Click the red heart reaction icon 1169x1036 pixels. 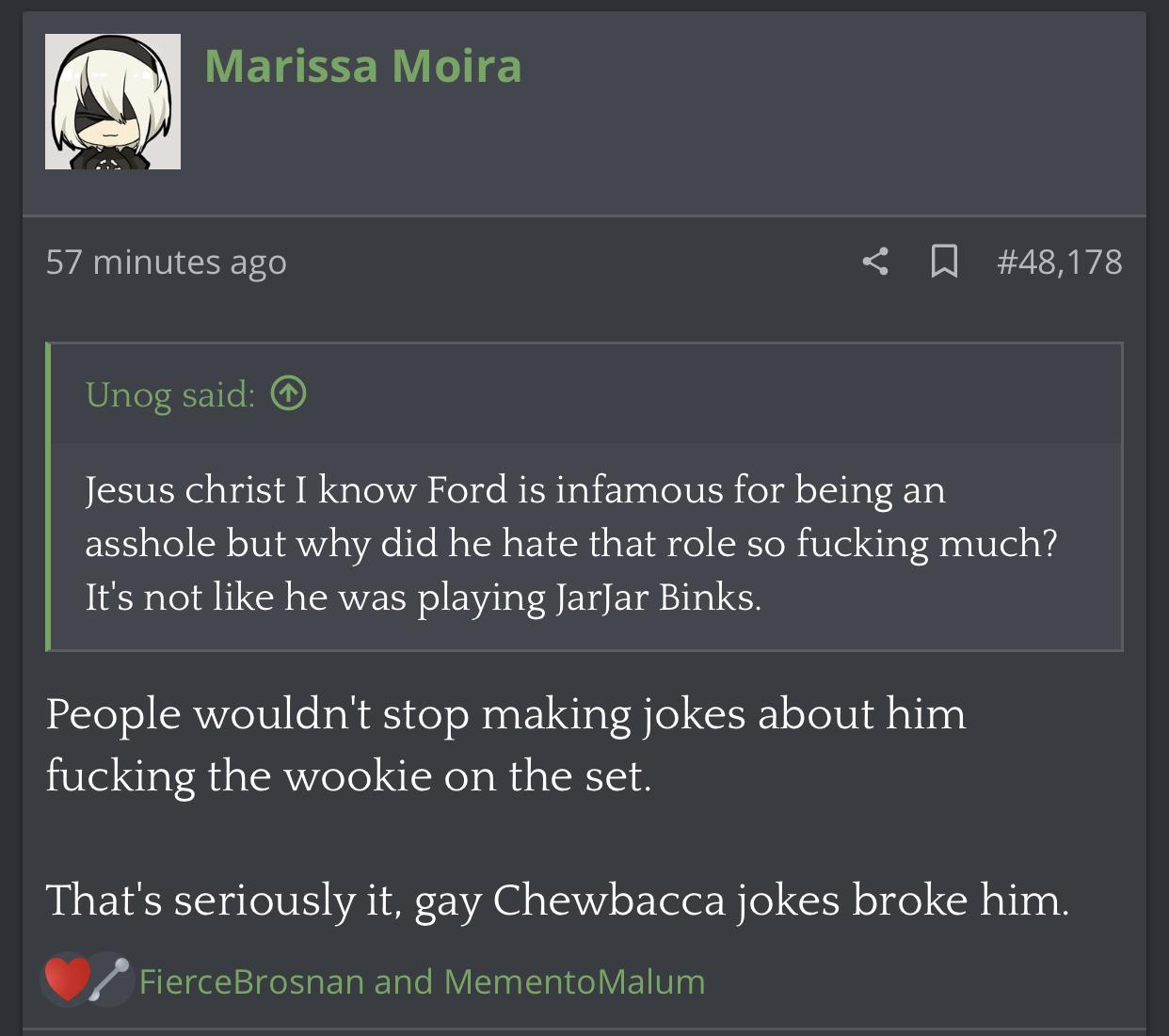tap(66, 980)
